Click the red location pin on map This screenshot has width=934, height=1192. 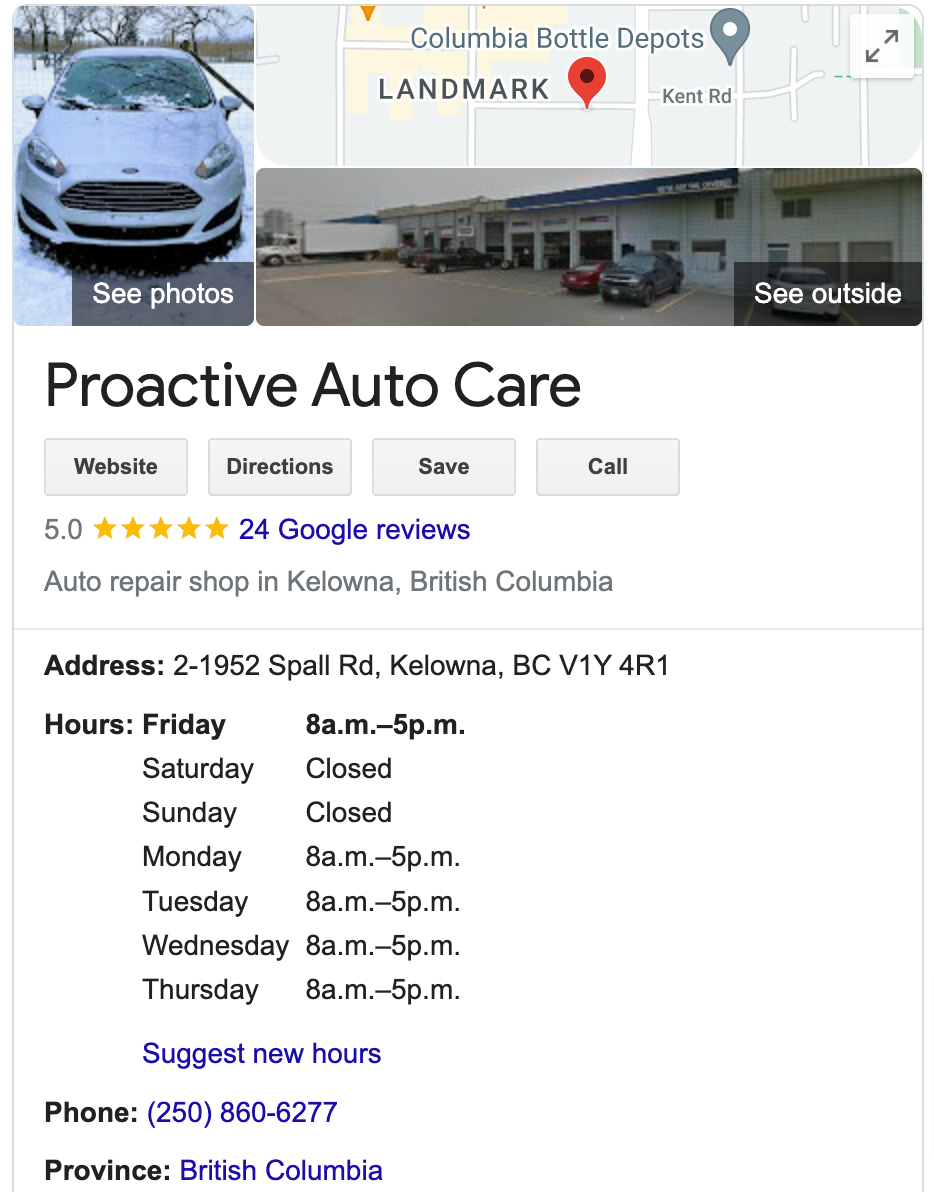tap(587, 82)
